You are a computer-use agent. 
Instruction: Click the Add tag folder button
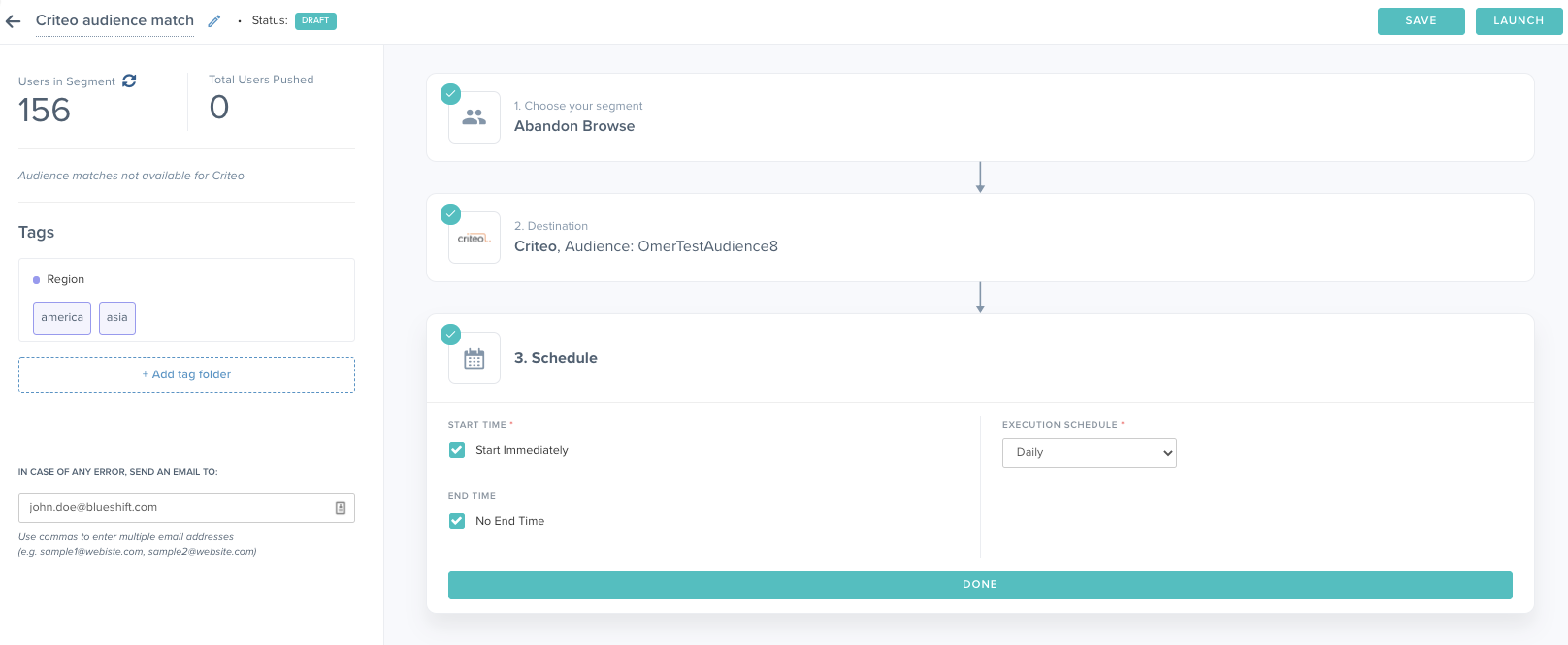(186, 374)
